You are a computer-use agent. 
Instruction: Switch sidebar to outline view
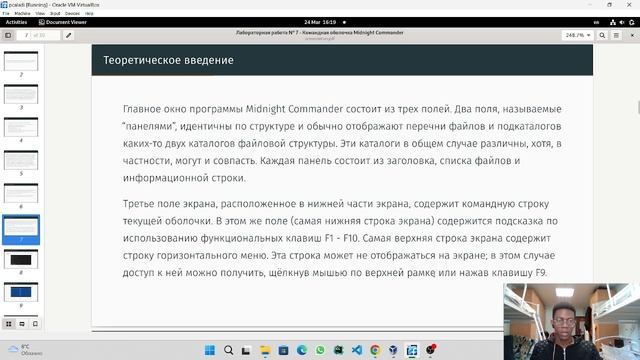click(22, 324)
